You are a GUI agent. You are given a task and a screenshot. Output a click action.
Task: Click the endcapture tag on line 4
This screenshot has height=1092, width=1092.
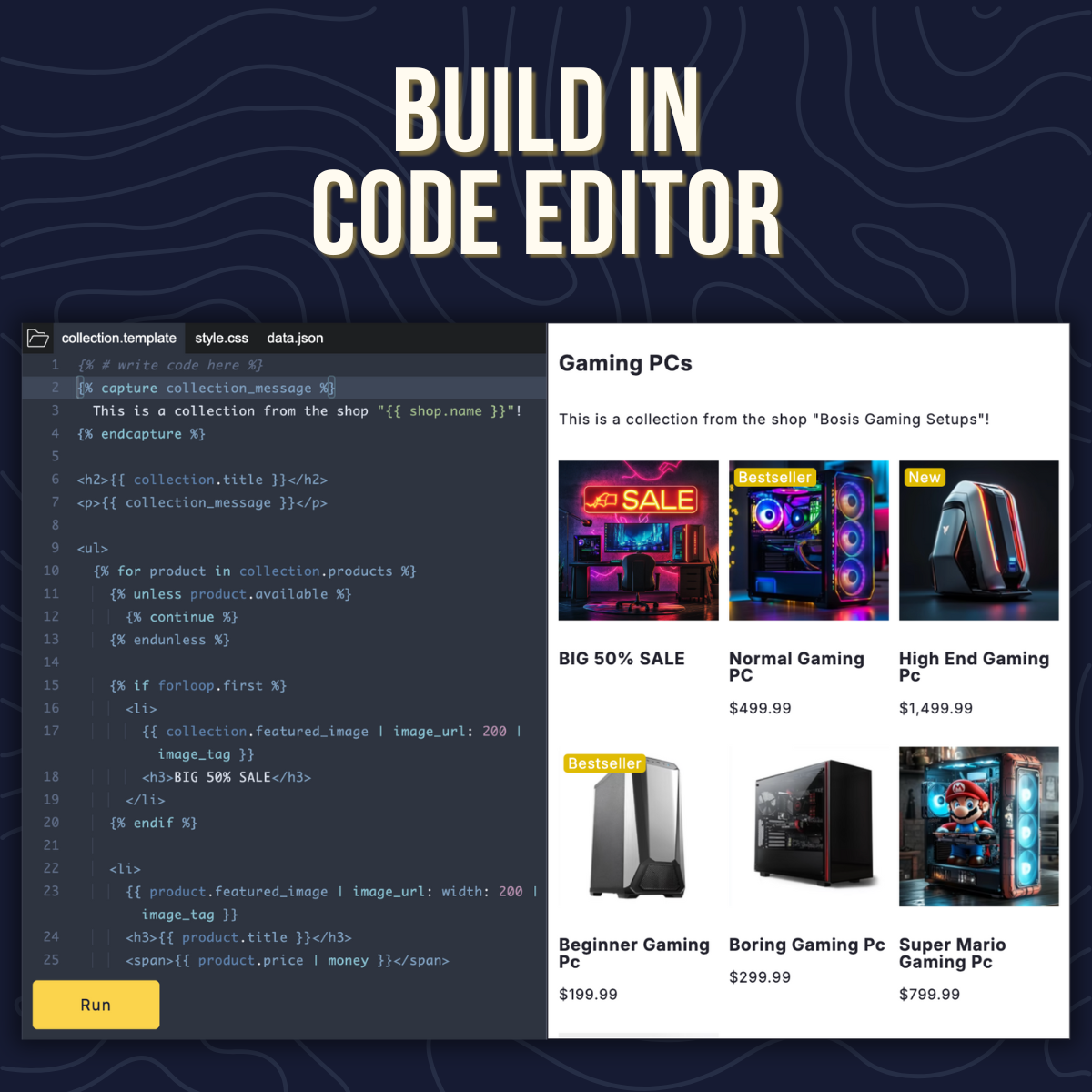[141, 433]
